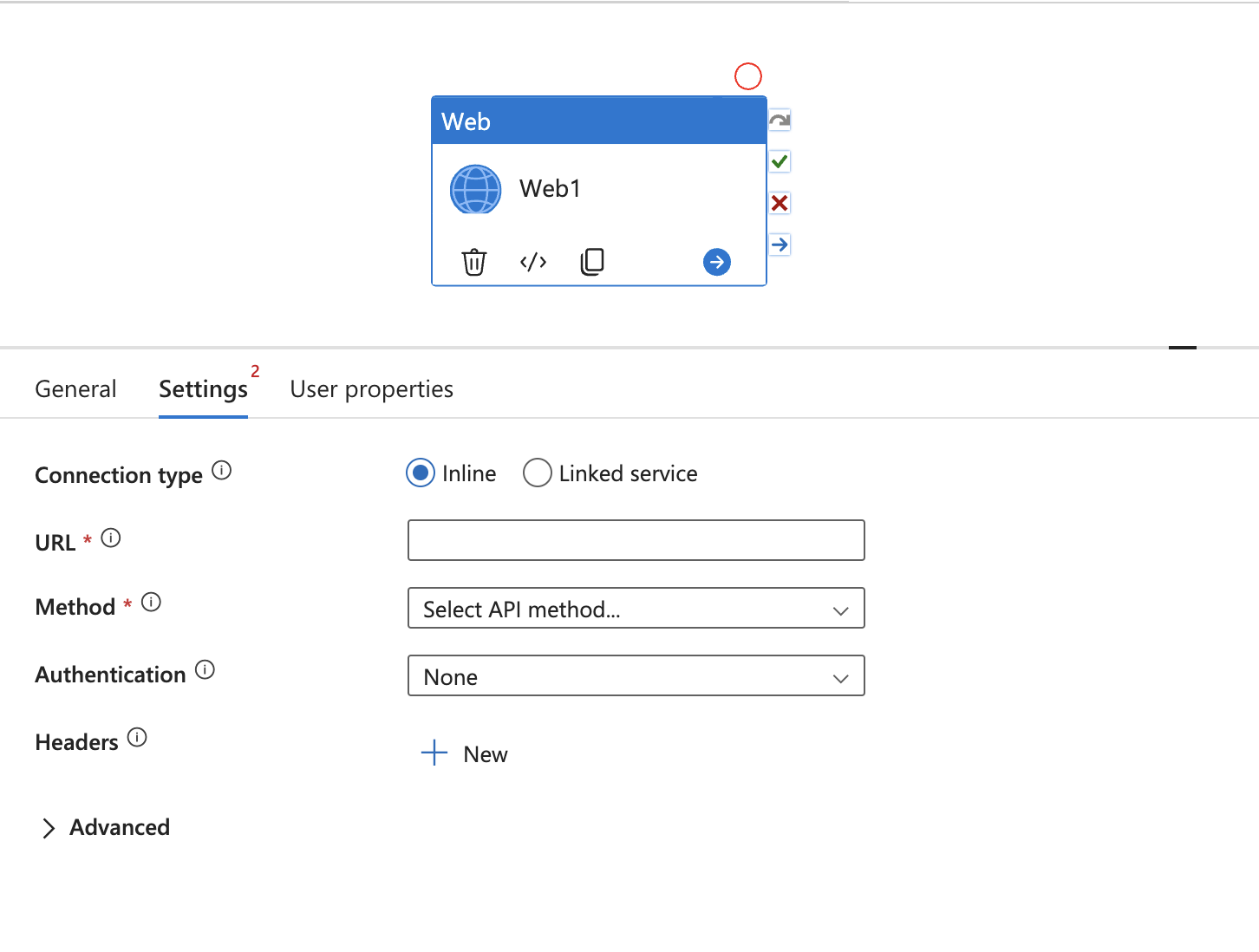Select the failure path red X icon
This screenshot has height=952, width=1259.
coord(779,203)
